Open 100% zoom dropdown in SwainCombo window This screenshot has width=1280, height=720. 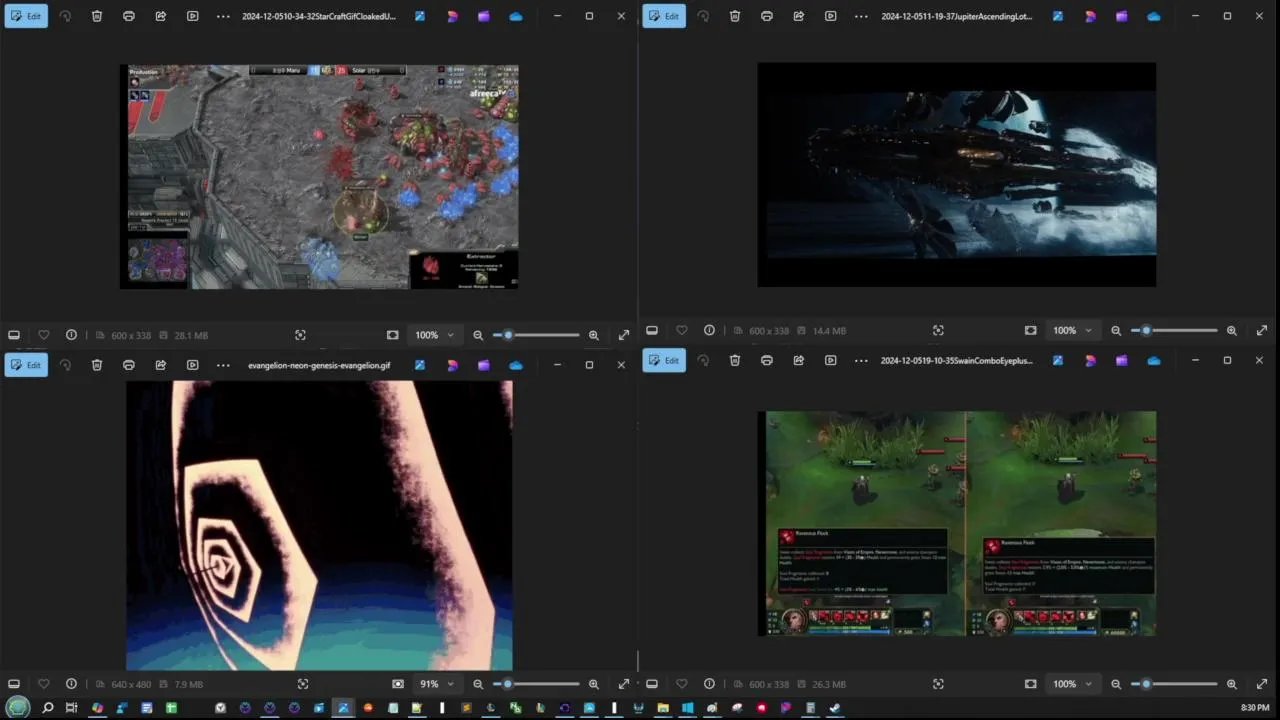point(1073,684)
